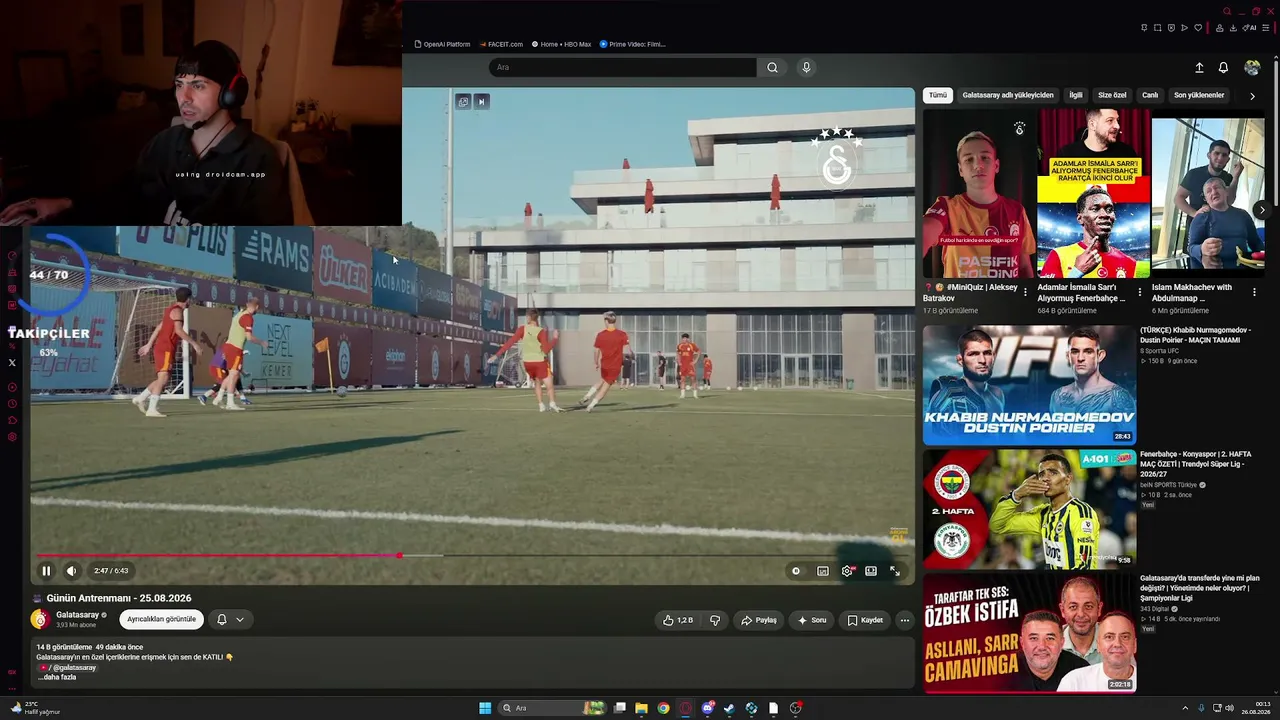Open #MiniQuiz Aleksey Batrakov short
The width and height of the screenshot is (1280, 720).
pos(977,193)
